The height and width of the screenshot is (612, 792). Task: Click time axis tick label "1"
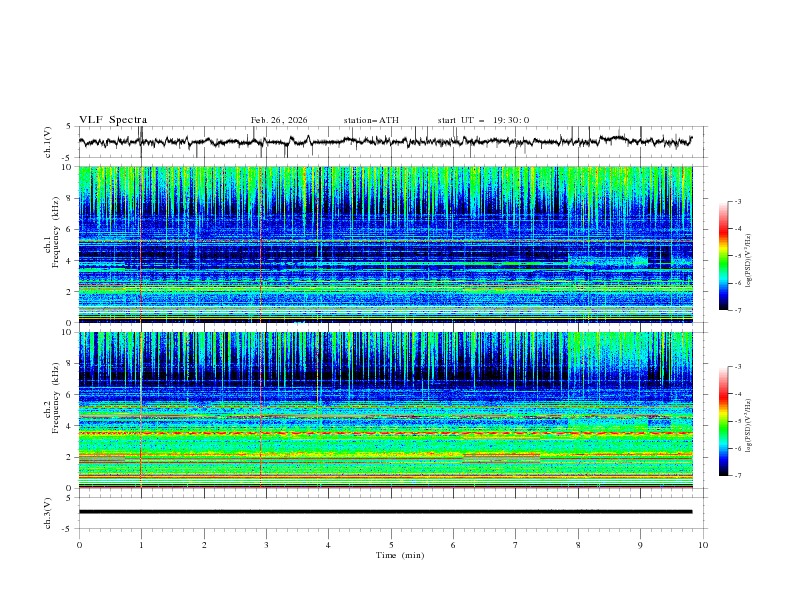[141, 545]
